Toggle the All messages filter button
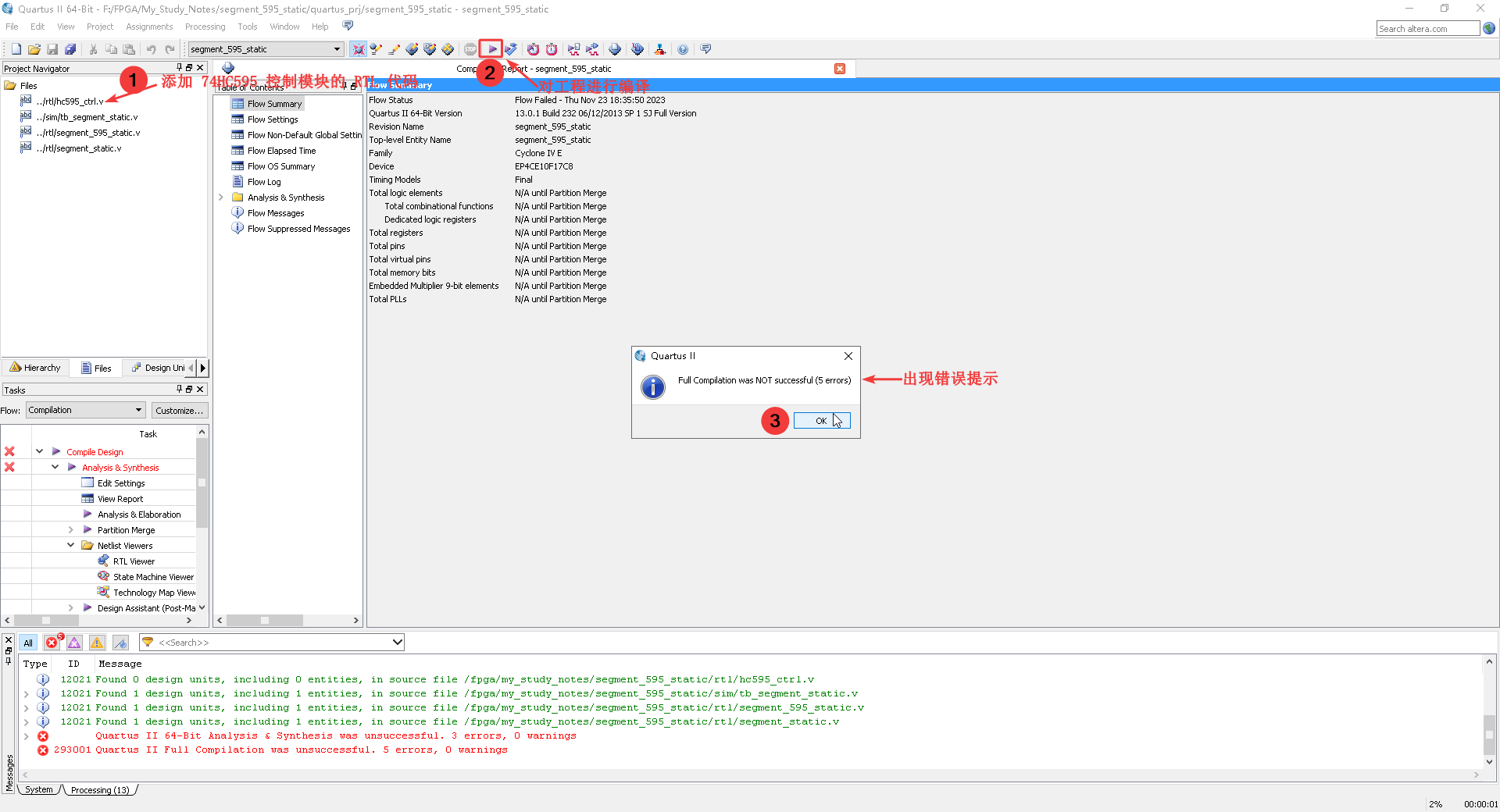Image resolution: width=1500 pixels, height=812 pixels. 28,643
